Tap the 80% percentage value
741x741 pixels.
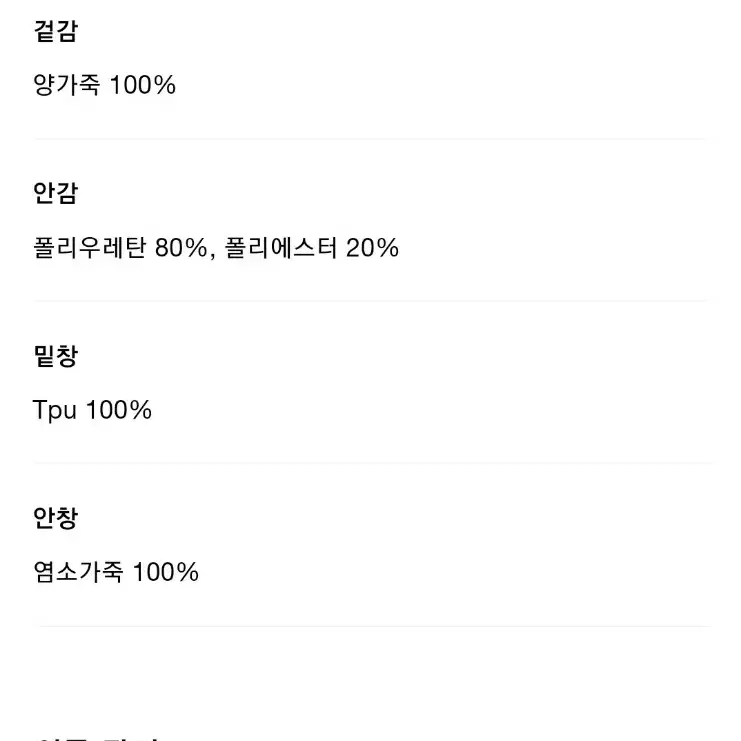click(x=181, y=248)
